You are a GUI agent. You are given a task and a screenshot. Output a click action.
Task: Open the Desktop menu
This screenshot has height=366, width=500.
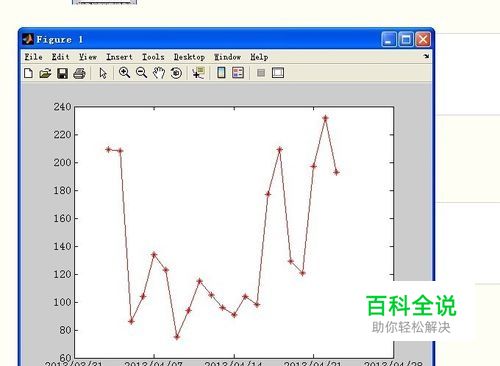point(189,57)
